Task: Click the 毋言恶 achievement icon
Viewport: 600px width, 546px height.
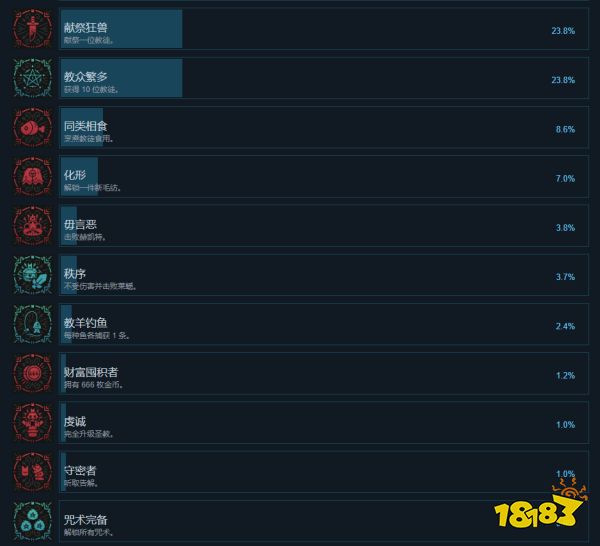Action: point(33,226)
